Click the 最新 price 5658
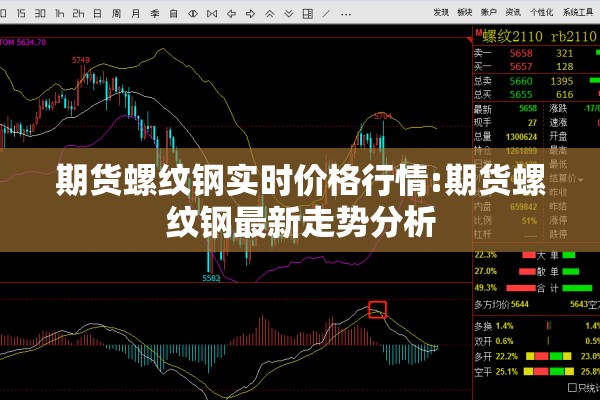The image size is (600, 400). [528, 109]
